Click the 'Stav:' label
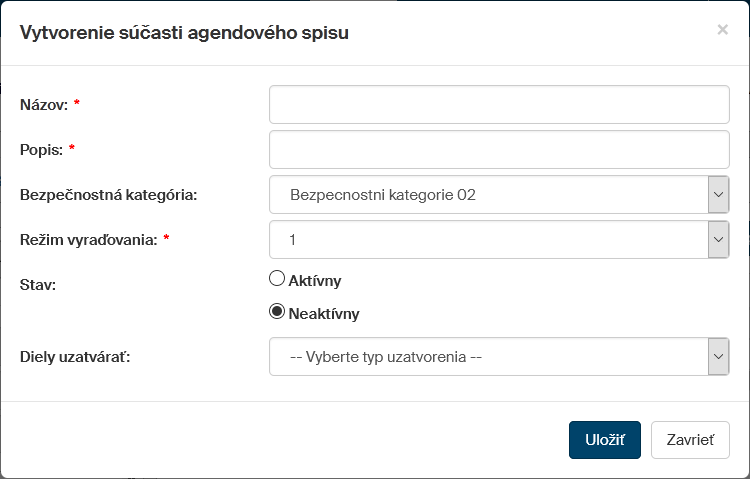Viewport: 750px width, 479px height. click(38, 285)
